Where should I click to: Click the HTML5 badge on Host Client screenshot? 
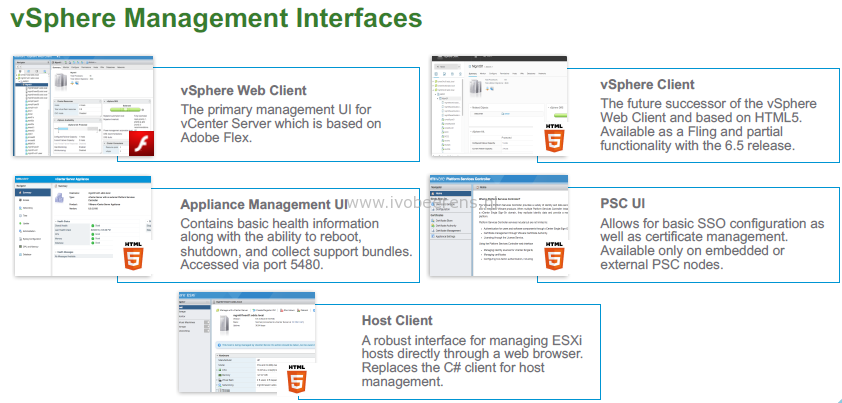[x=296, y=378]
